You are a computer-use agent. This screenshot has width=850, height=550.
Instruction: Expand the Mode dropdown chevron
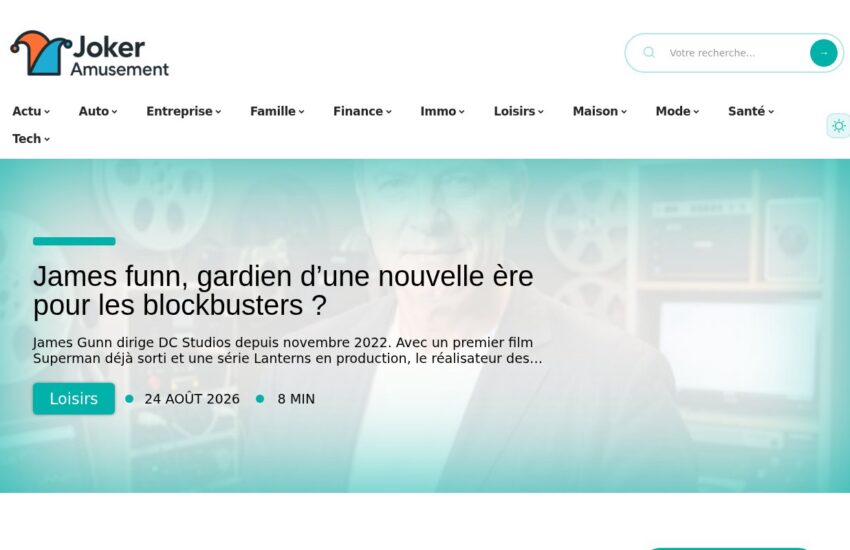696,112
